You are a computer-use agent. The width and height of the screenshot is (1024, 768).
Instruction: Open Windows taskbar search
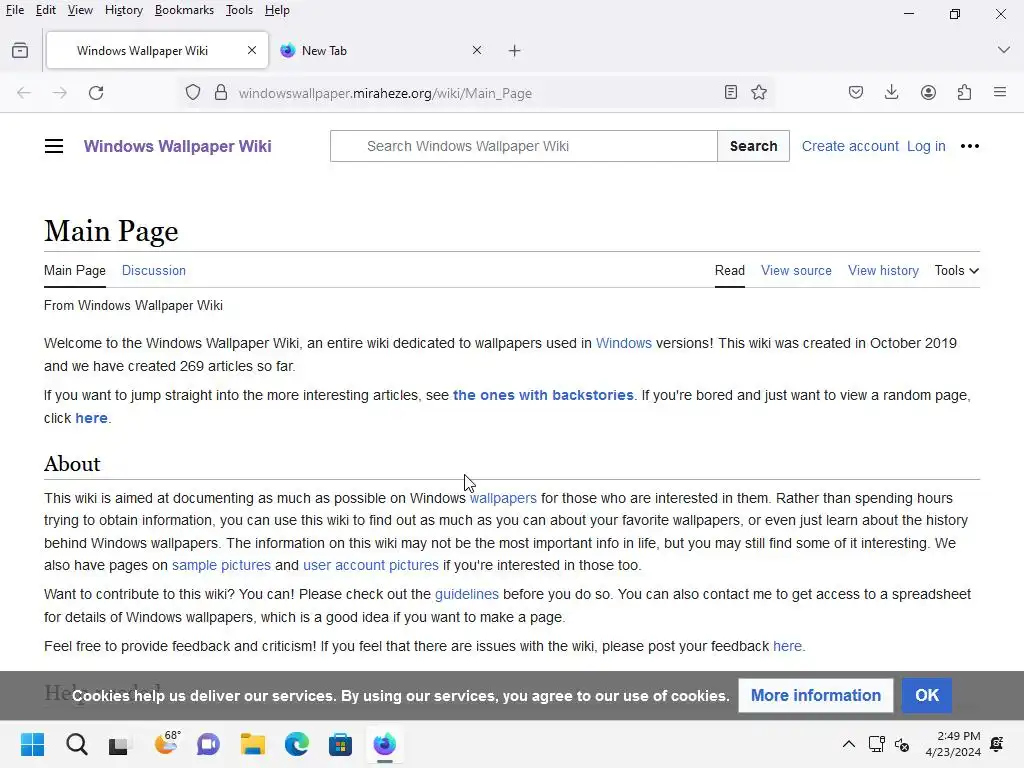[76, 744]
